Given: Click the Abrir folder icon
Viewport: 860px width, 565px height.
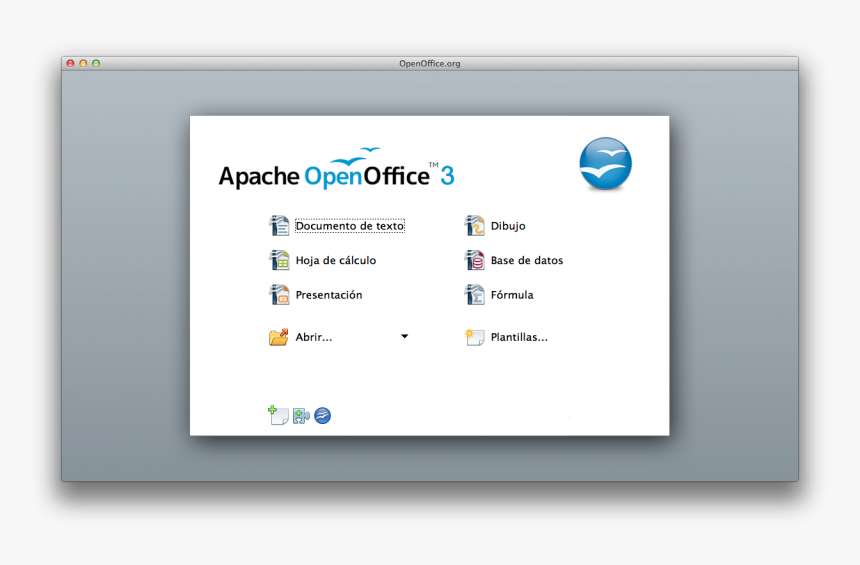Looking at the screenshot, I should tap(279, 337).
